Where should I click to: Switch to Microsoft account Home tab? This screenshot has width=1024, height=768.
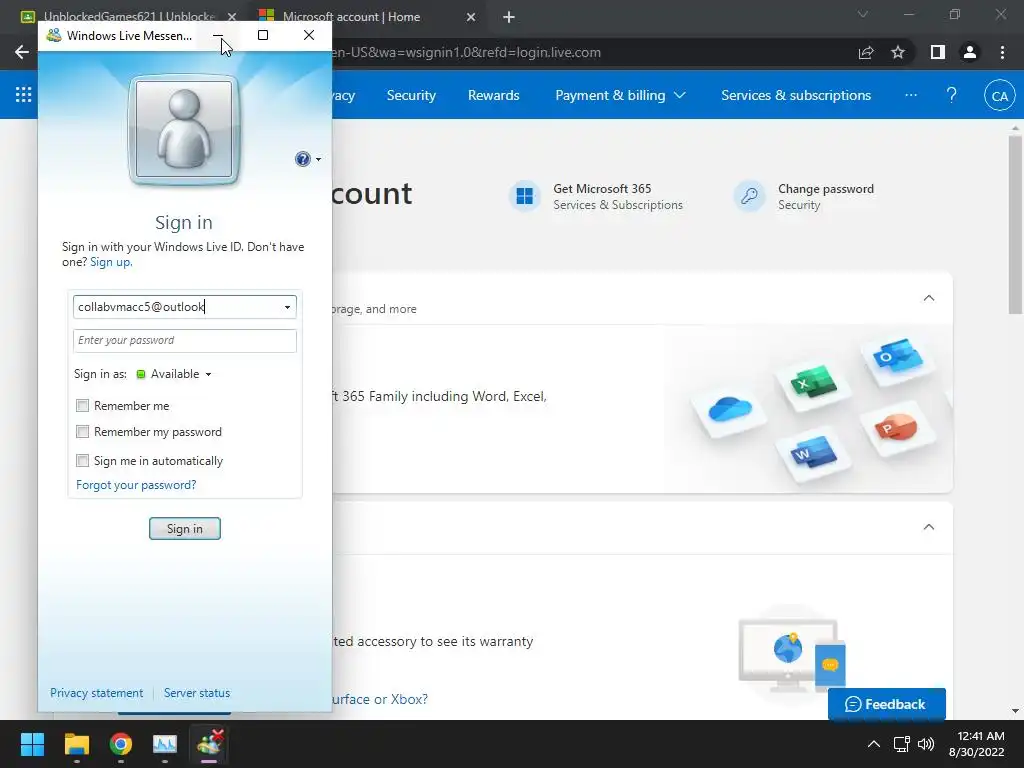coord(351,17)
